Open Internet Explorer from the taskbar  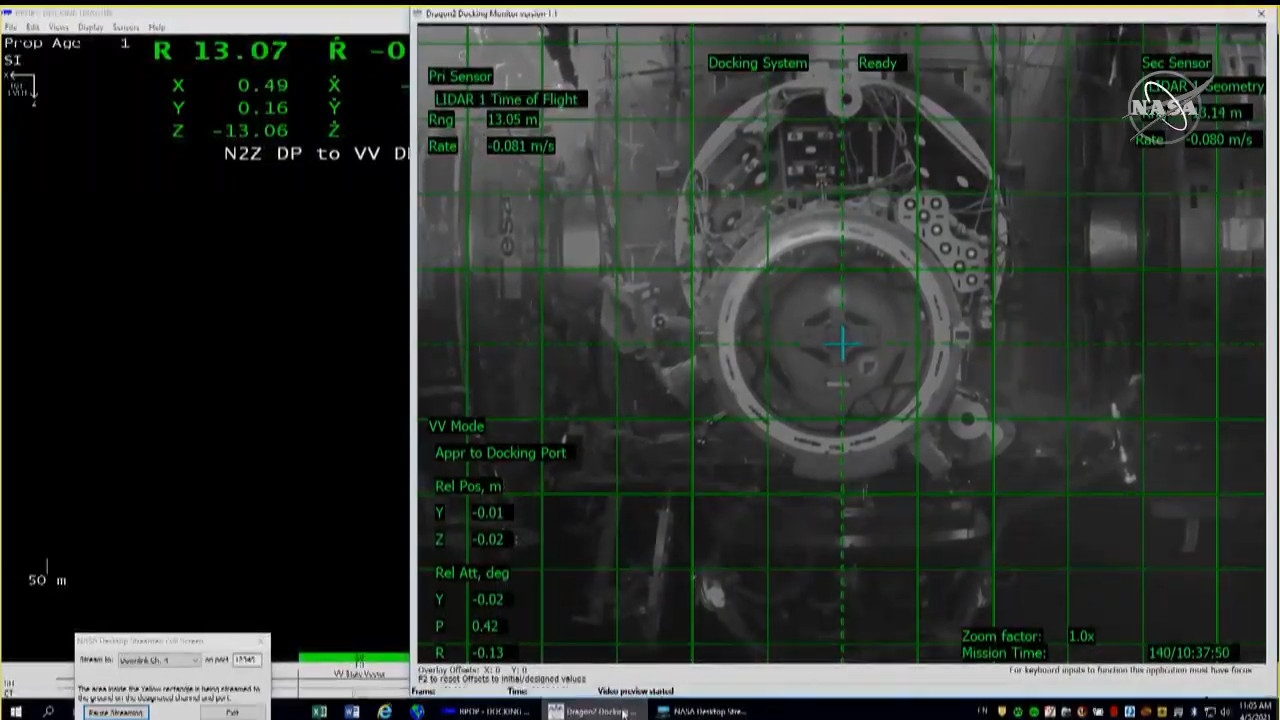pyautogui.click(x=385, y=711)
